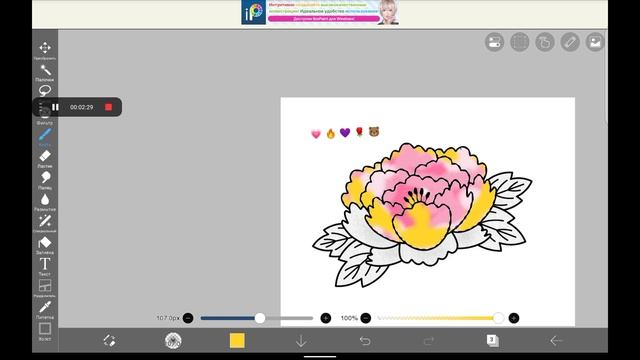
Task: Open the rotate-hand view icon
Action: 545,42
